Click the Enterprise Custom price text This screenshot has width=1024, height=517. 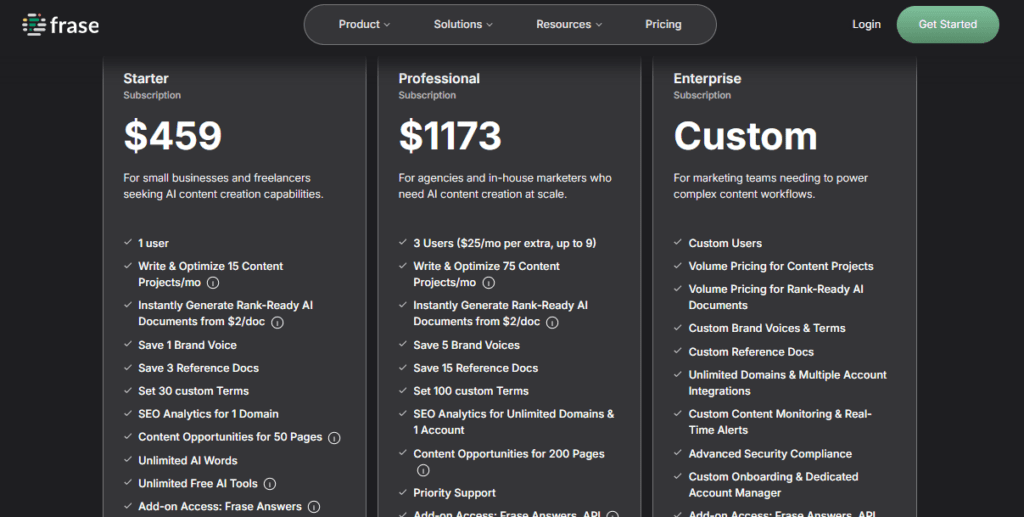(x=745, y=136)
